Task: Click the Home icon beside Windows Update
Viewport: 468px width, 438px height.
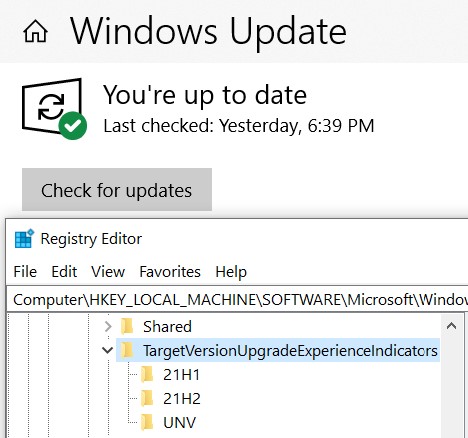Action: (35, 31)
